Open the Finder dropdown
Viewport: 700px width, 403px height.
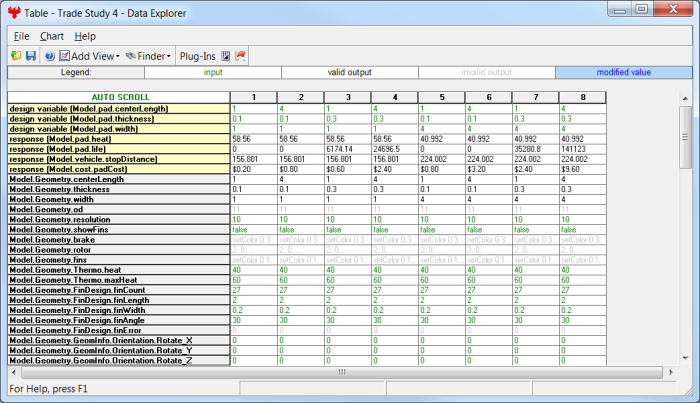click(151, 56)
